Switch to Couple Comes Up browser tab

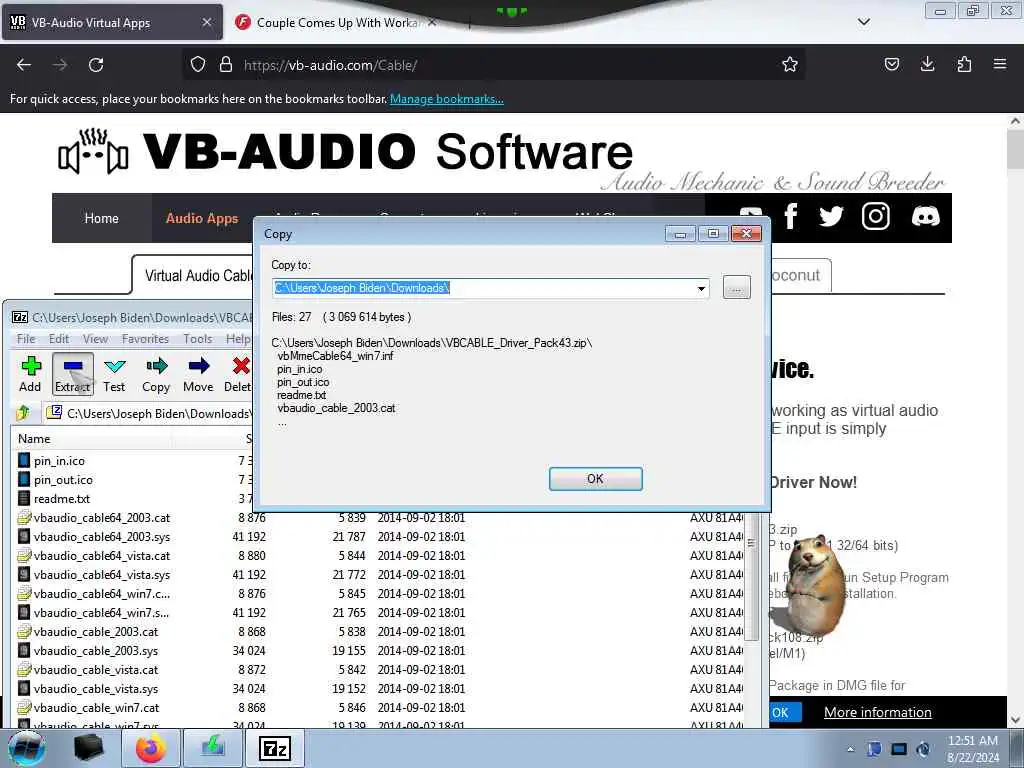pyautogui.click(x=337, y=22)
